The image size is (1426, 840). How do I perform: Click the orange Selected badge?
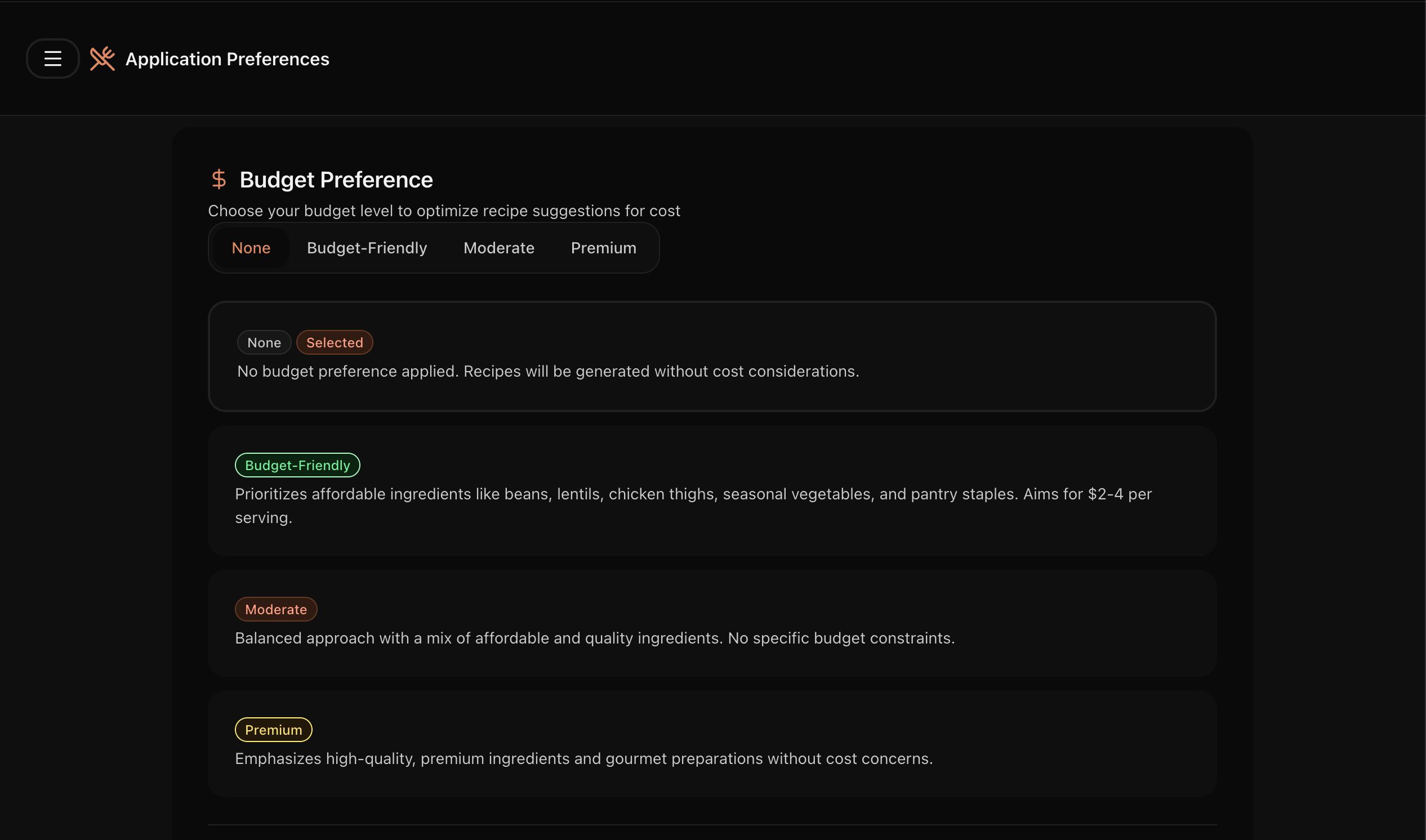(x=335, y=342)
